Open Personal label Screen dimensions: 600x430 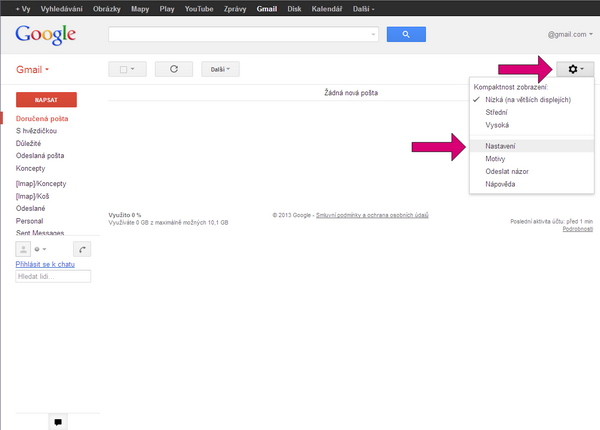[29, 221]
